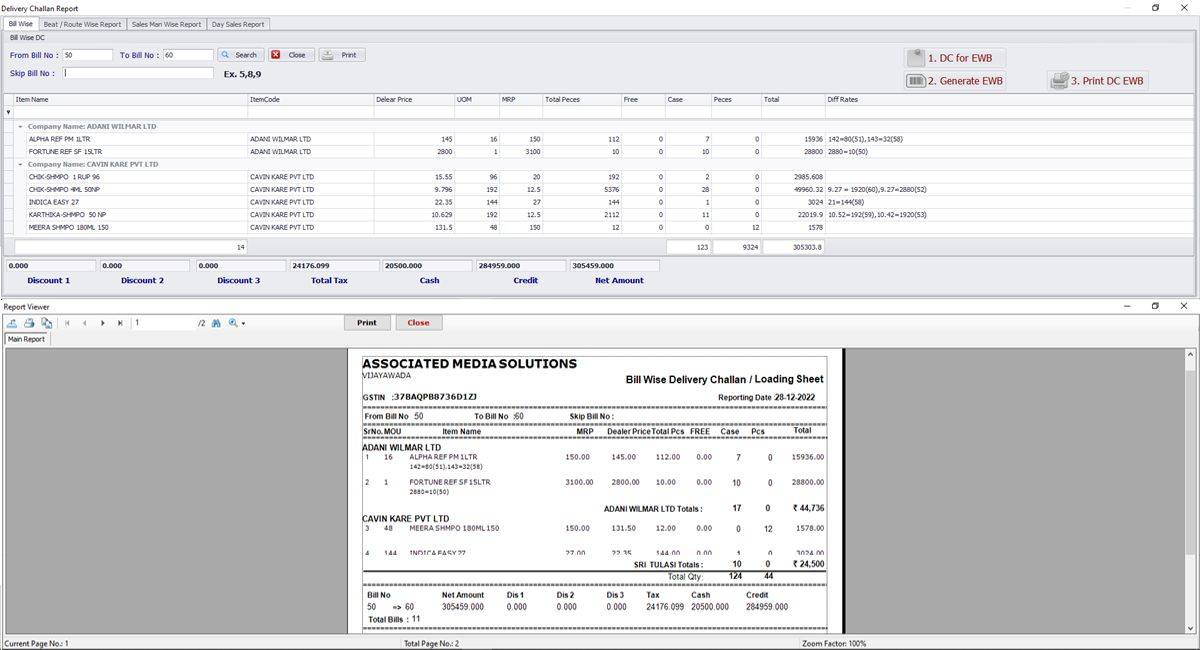Jump to the last report page
Viewport: 1200px width, 650px height.
click(120, 323)
